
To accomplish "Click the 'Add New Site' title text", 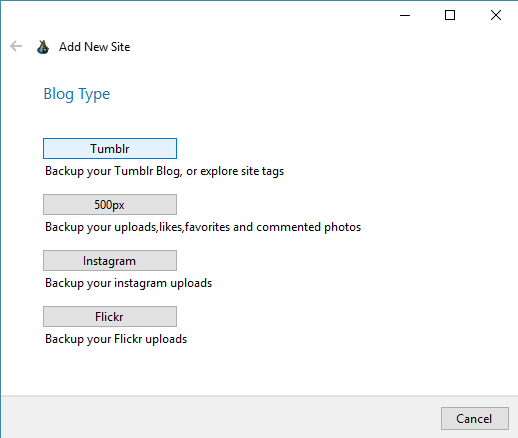I will coord(94,47).
